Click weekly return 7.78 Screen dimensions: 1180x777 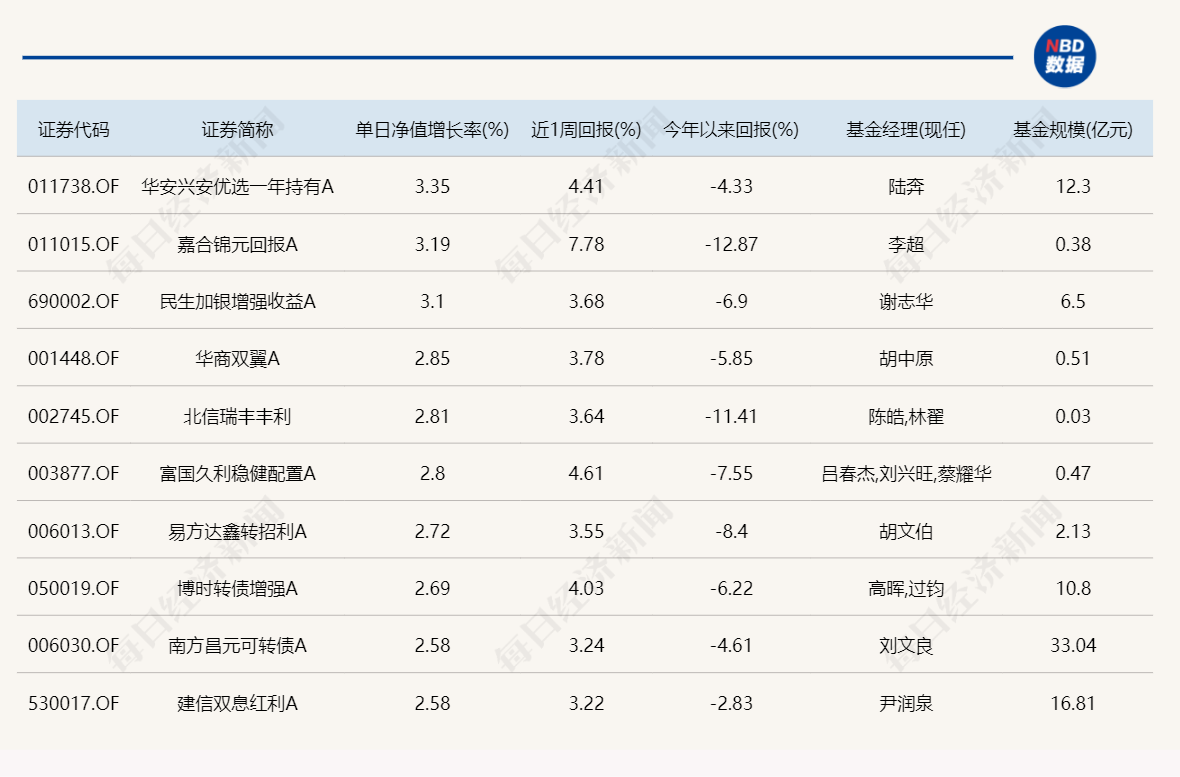click(586, 244)
